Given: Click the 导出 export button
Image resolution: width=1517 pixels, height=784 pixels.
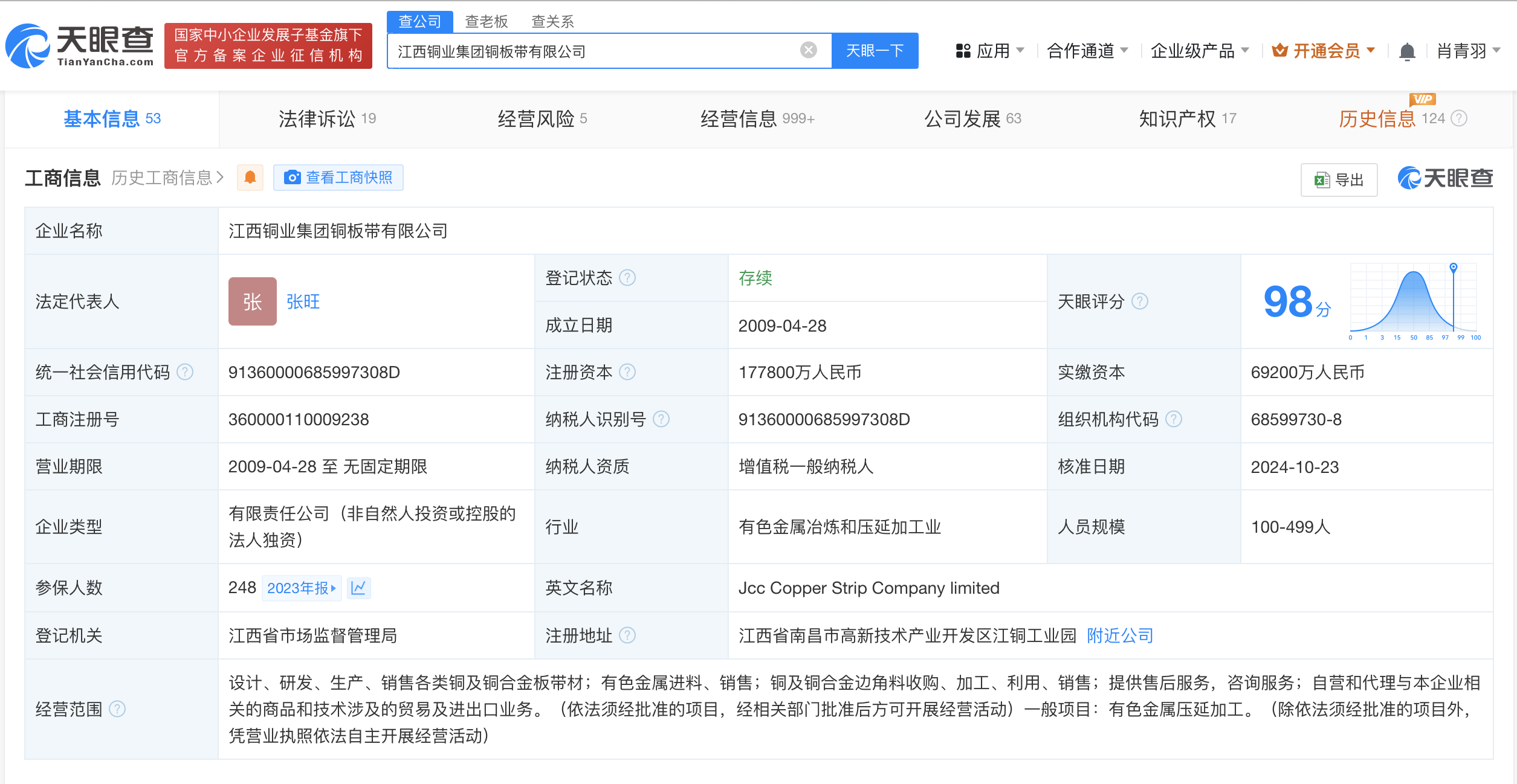Looking at the screenshot, I should [1339, 179].
